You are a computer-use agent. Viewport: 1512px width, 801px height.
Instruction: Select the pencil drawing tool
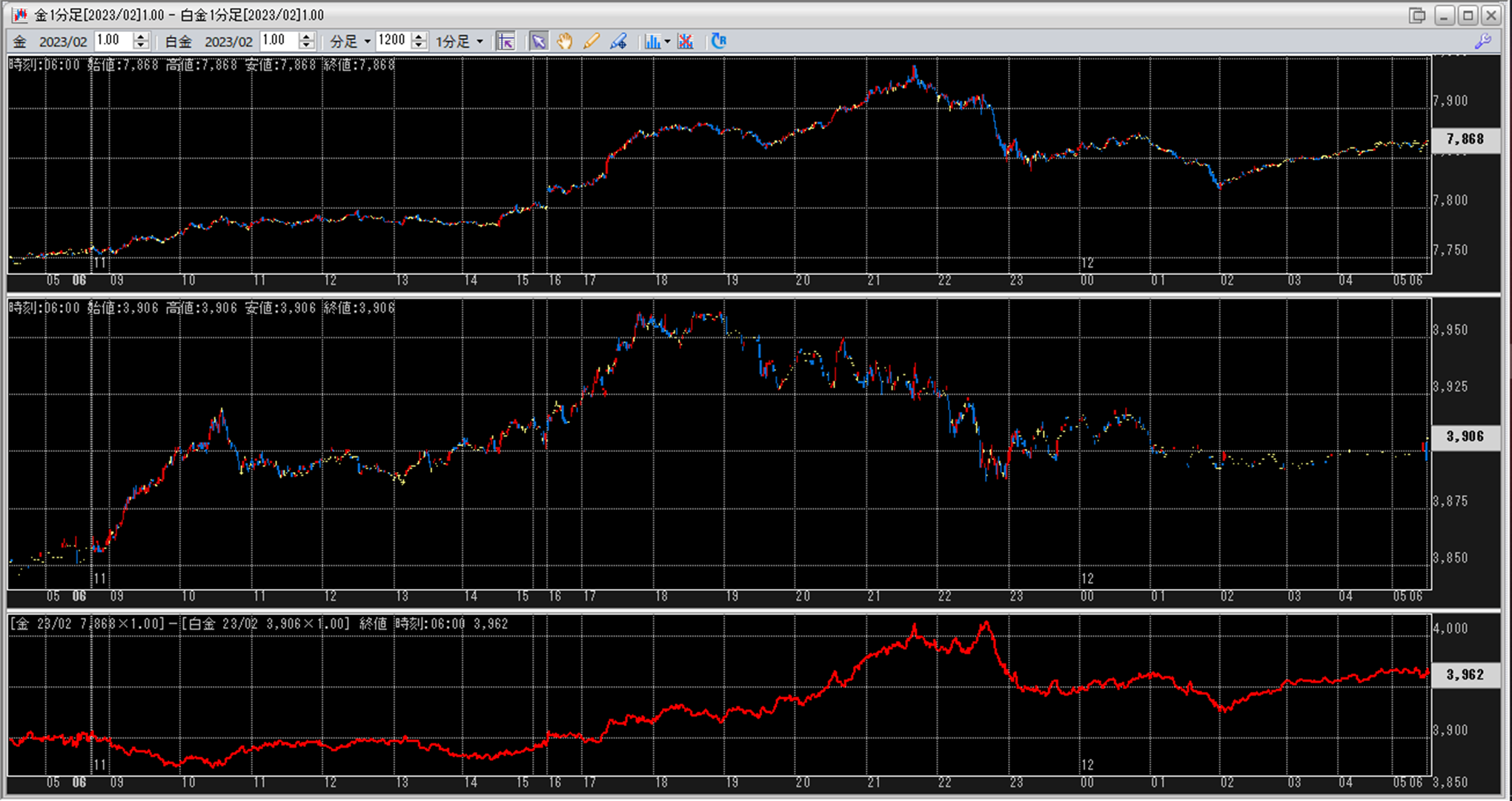point(591,41)
